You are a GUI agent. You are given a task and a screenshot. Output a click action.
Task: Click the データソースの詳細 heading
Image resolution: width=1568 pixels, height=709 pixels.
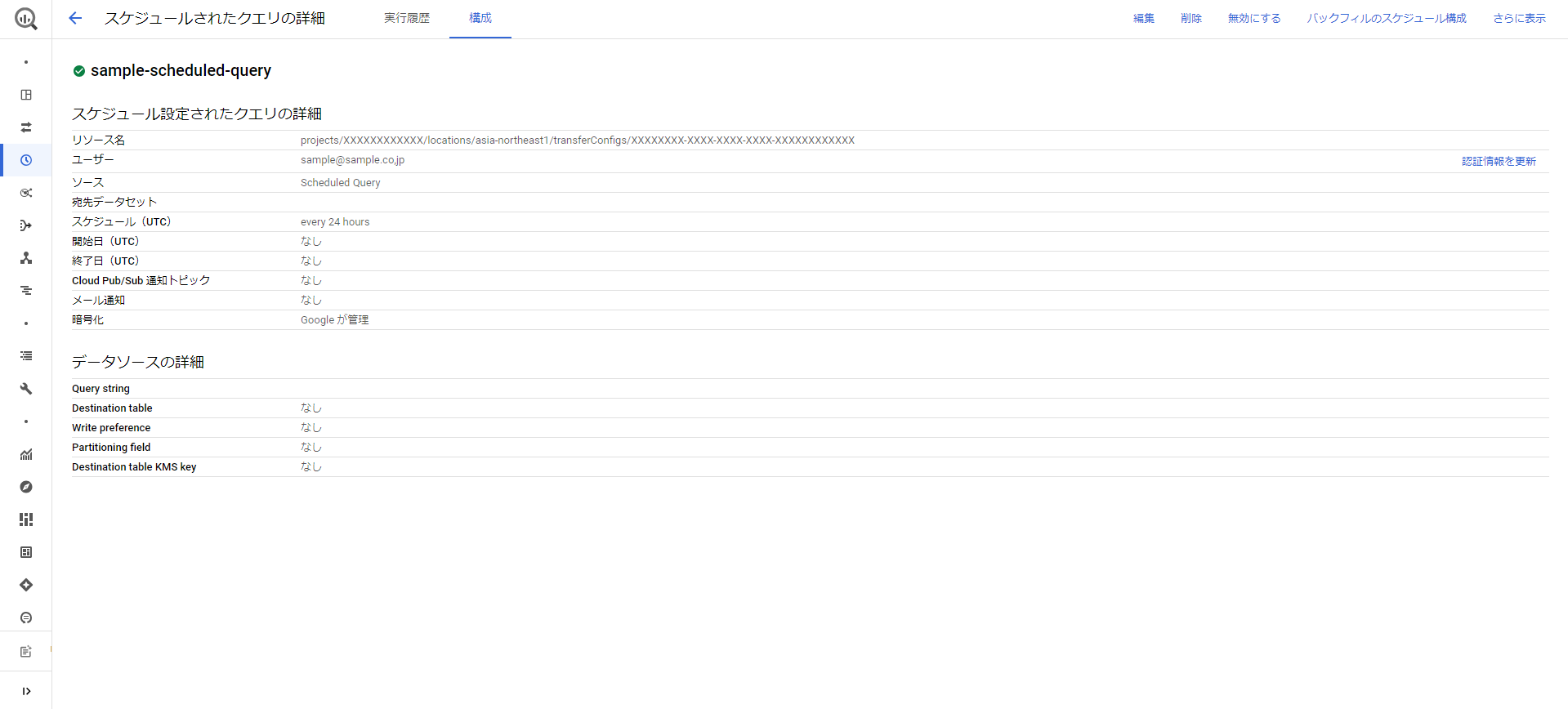138,362
